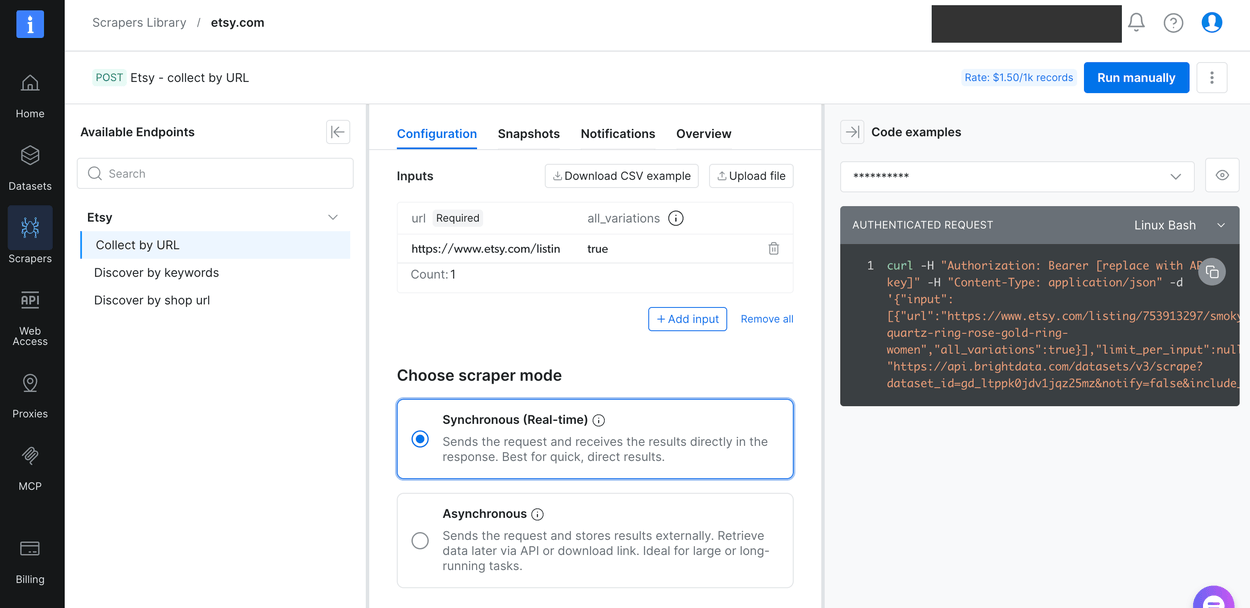The image size is (1250, 608).
Task: Select Asynchronous radio option
Action: pyautogui.click(x=420, y=541)
